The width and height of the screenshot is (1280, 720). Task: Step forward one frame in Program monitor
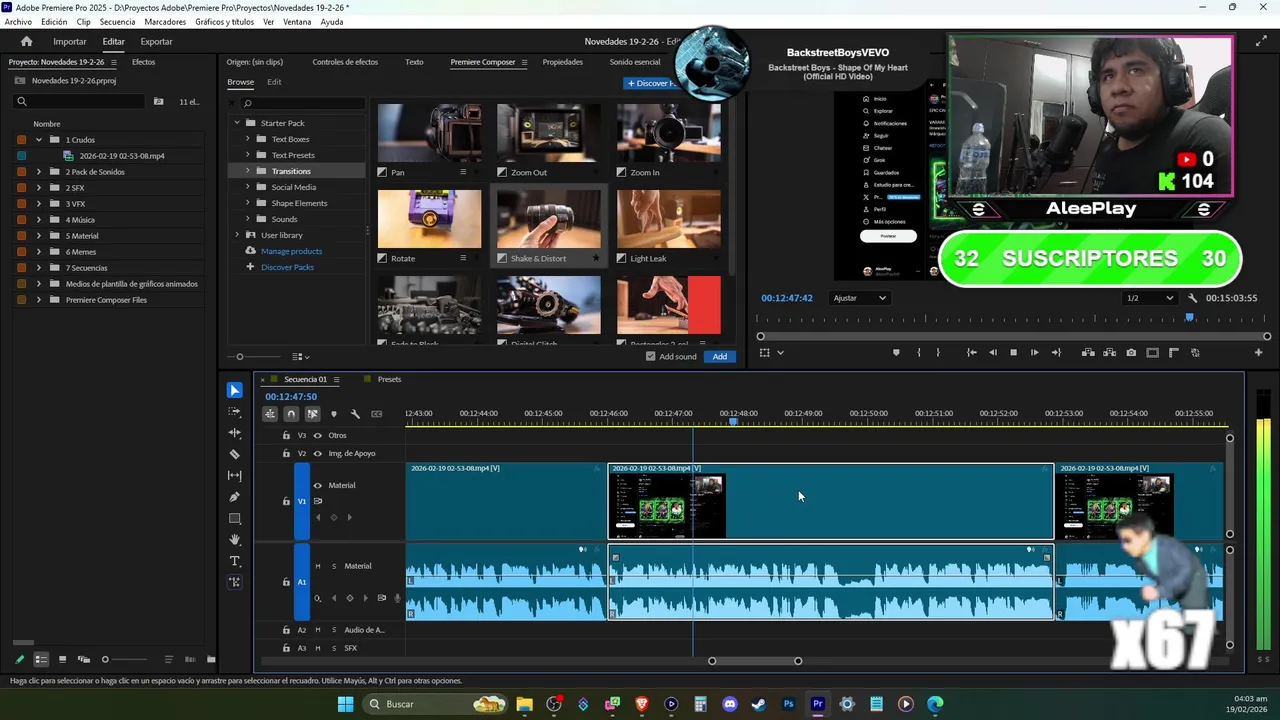tap(1034, 352)
